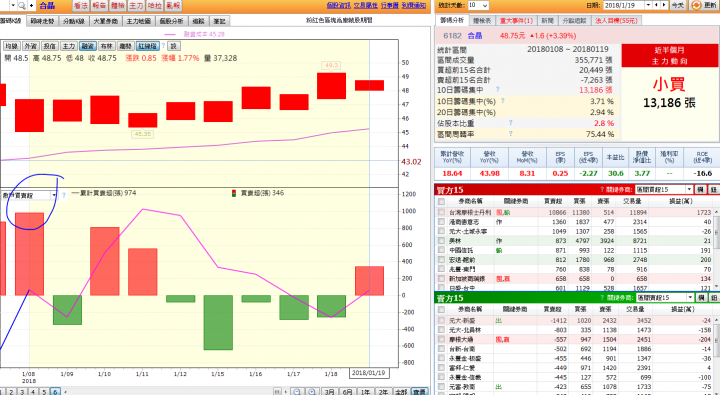The width and height of the screenshot is (720, 395).
Task: Click help icon next to 10日籌碼集中
Action: point(497,89)
